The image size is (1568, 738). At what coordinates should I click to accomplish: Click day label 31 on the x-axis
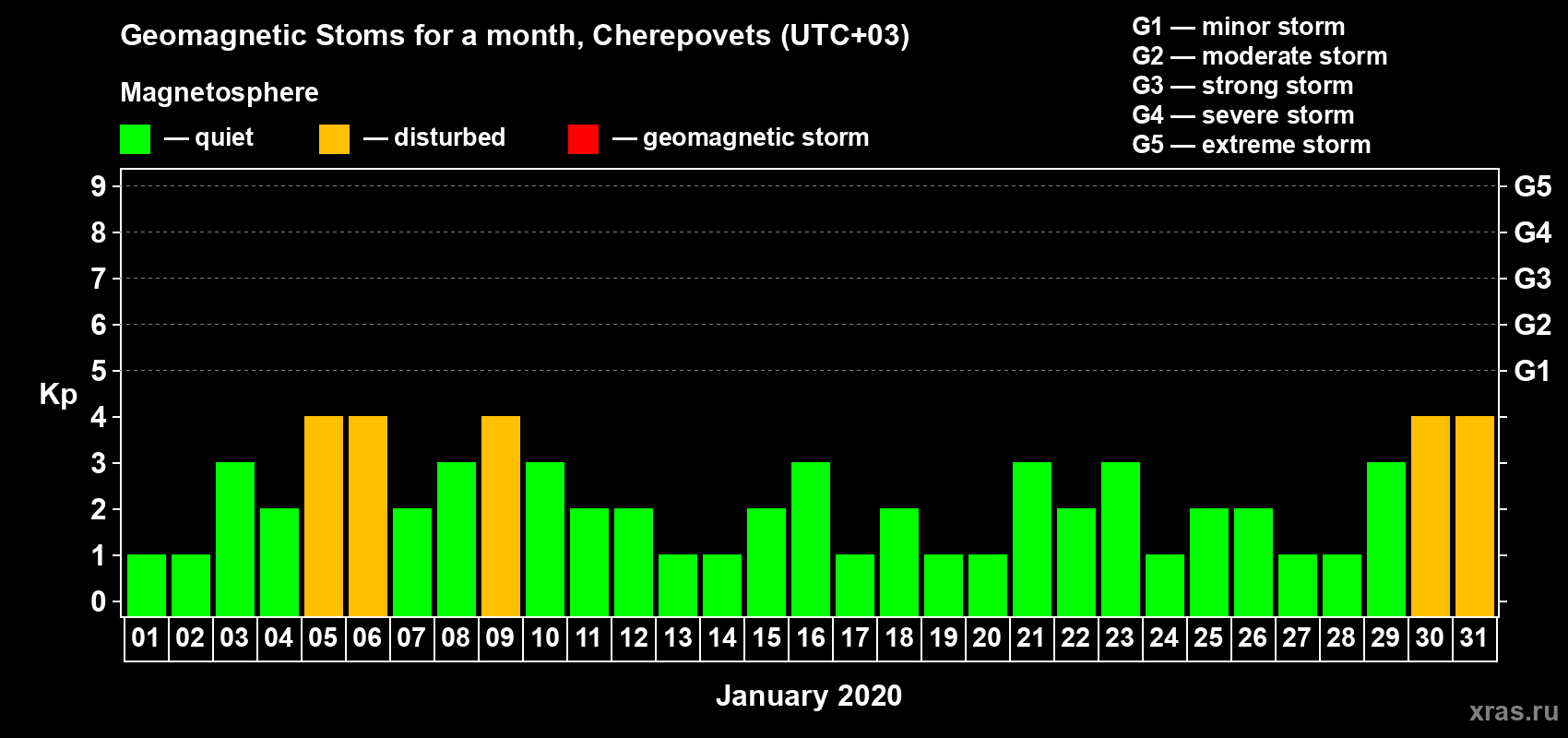(1474, 638)
